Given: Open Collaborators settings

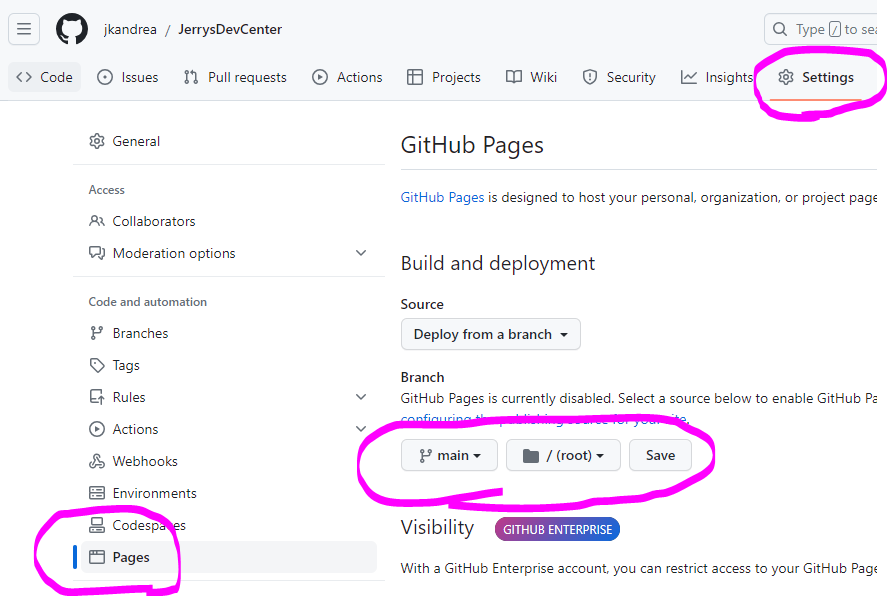Looking at the screenshot, I should point(229,221).
